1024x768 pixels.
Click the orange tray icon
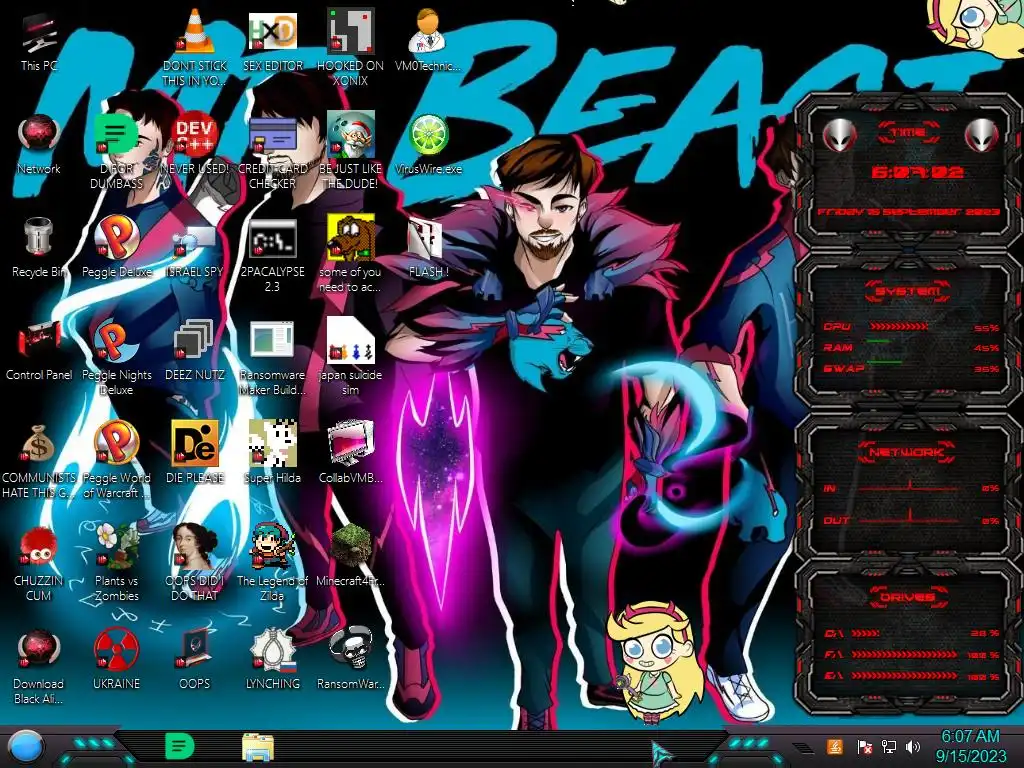tap(834, 746)
